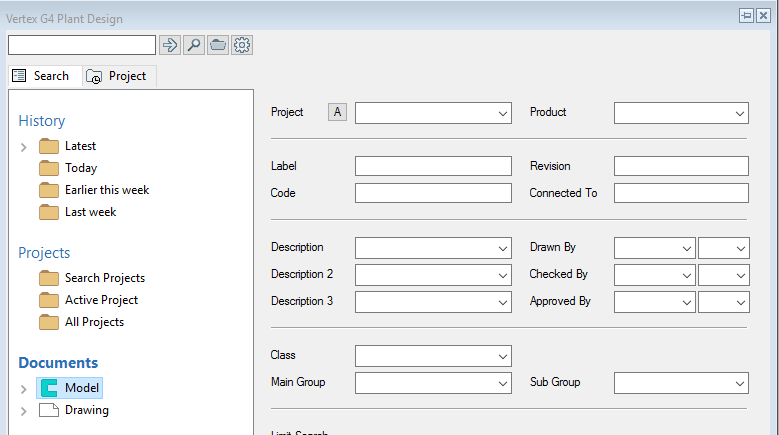Toggle the A button next to Project
Viewport: 779px width, 435px height.
337,112
